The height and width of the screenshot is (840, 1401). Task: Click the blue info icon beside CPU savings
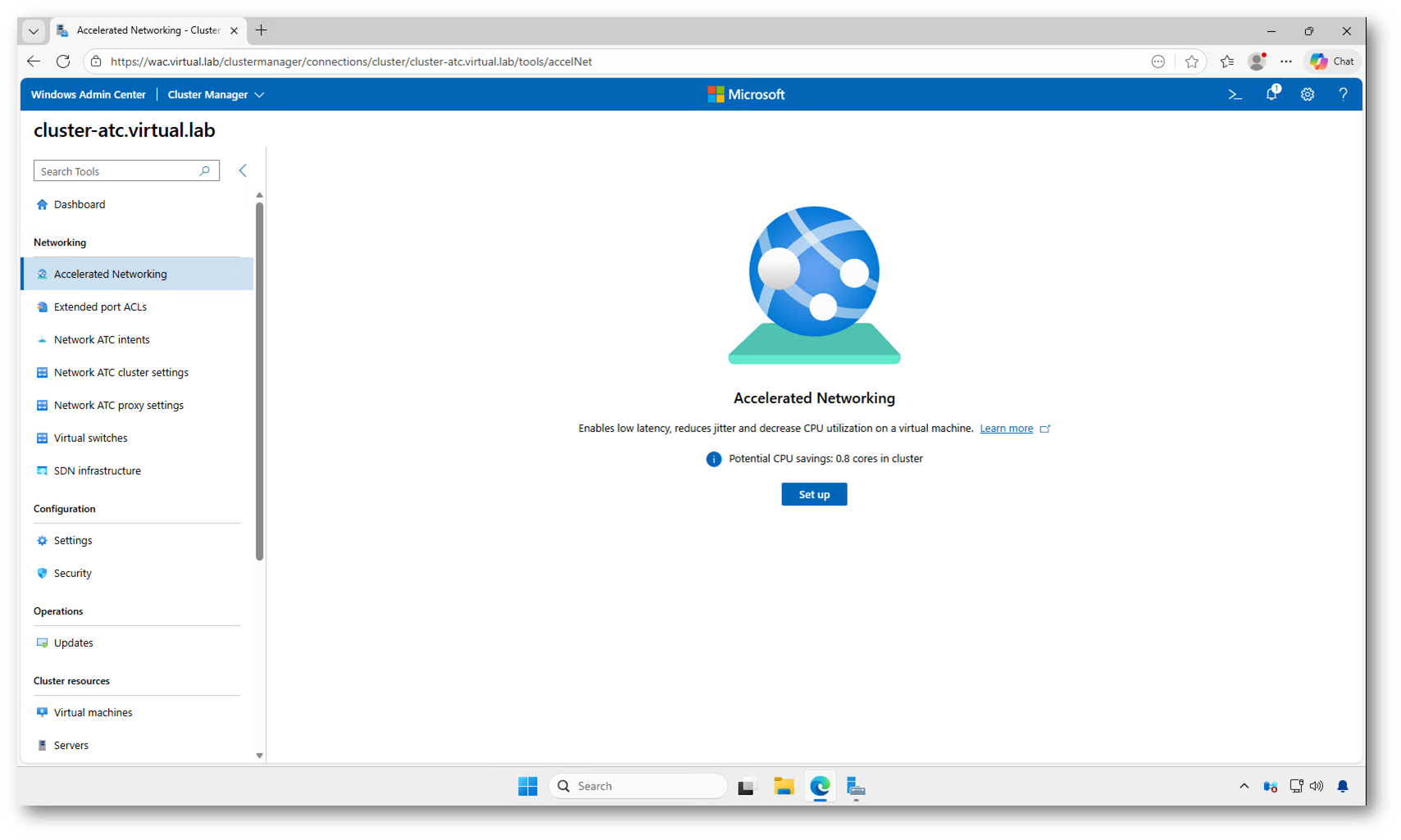[x=713, y=459]
